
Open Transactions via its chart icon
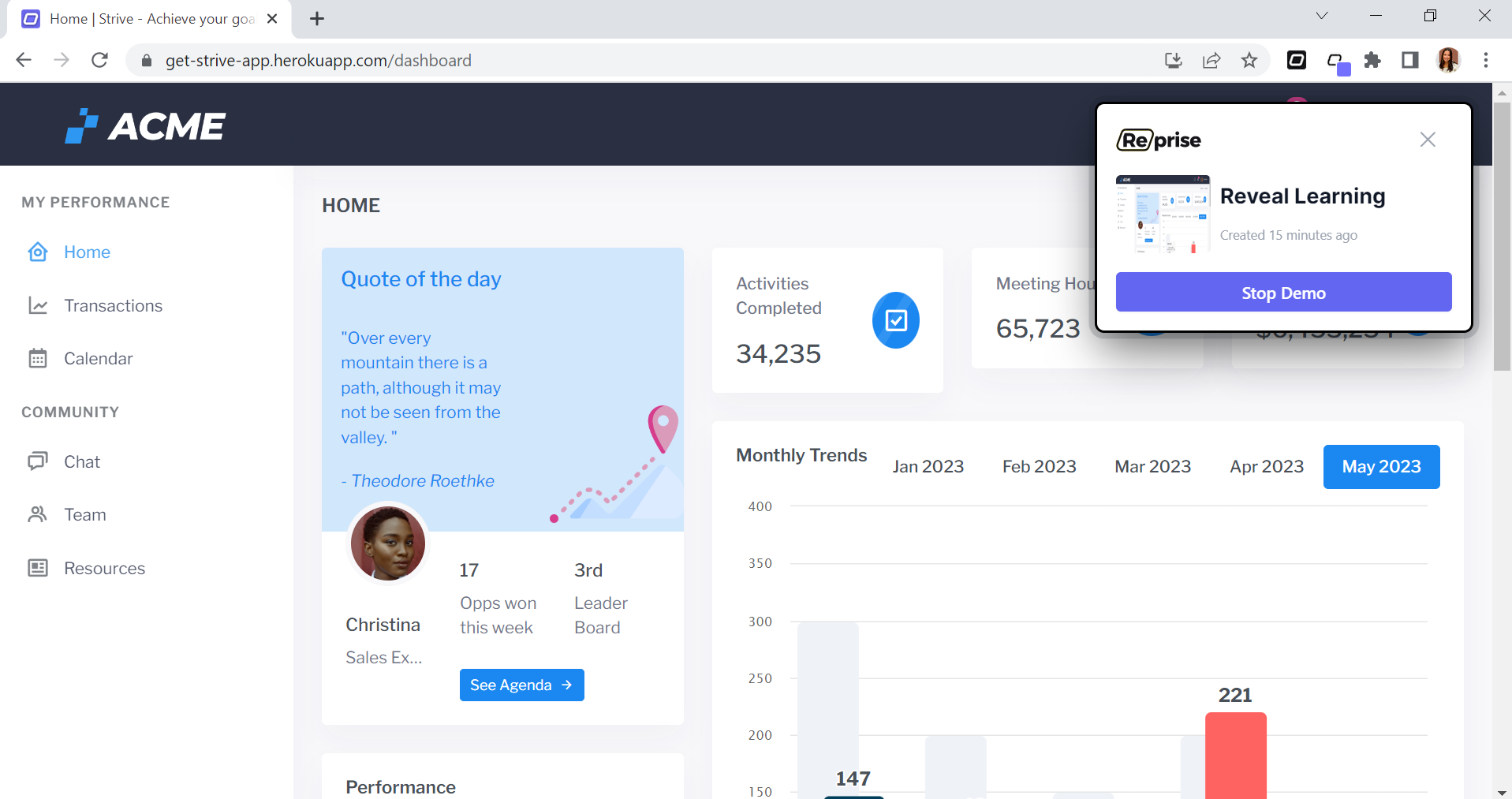(38, 305)
